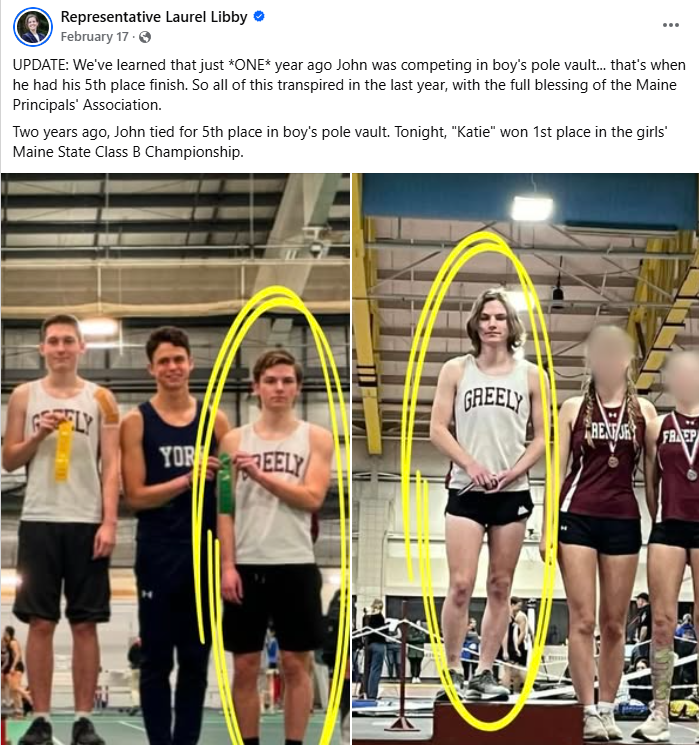Viewport: 699px width, 745px height.
Task: Open the post's three-dot options menu
Action: (x=670, y=25)
